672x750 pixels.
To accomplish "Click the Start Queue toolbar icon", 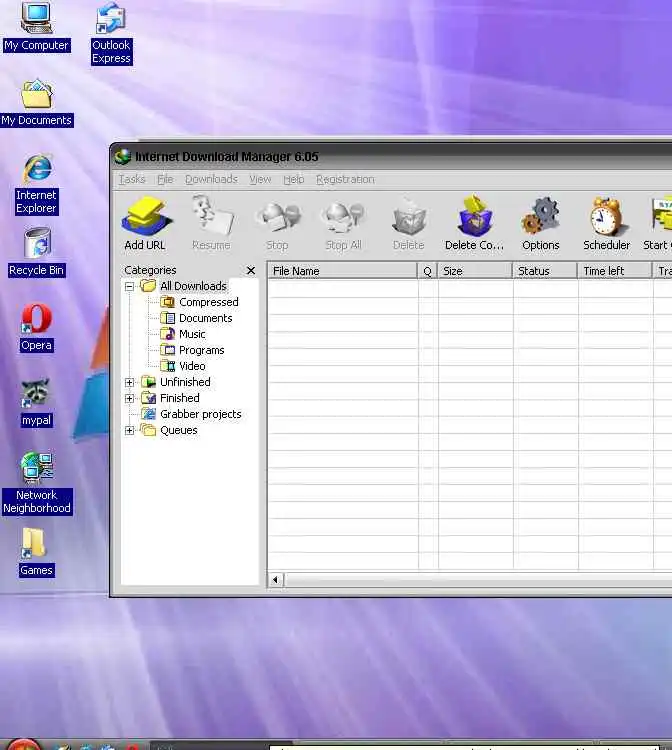I will 660,224.
